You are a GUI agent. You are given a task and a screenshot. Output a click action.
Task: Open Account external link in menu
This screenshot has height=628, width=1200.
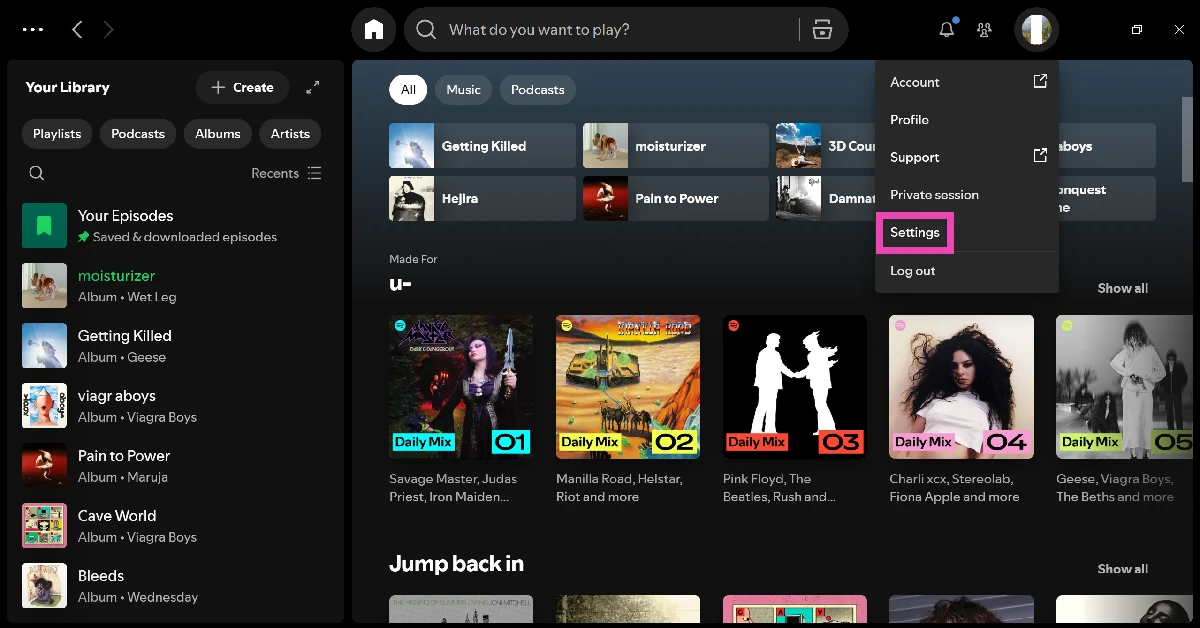pos(966,82)
